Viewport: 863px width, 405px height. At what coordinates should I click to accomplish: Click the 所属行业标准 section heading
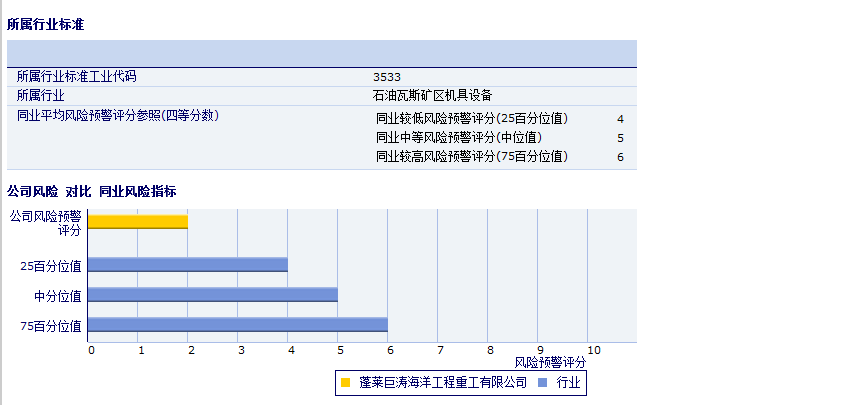coord(45,24)
